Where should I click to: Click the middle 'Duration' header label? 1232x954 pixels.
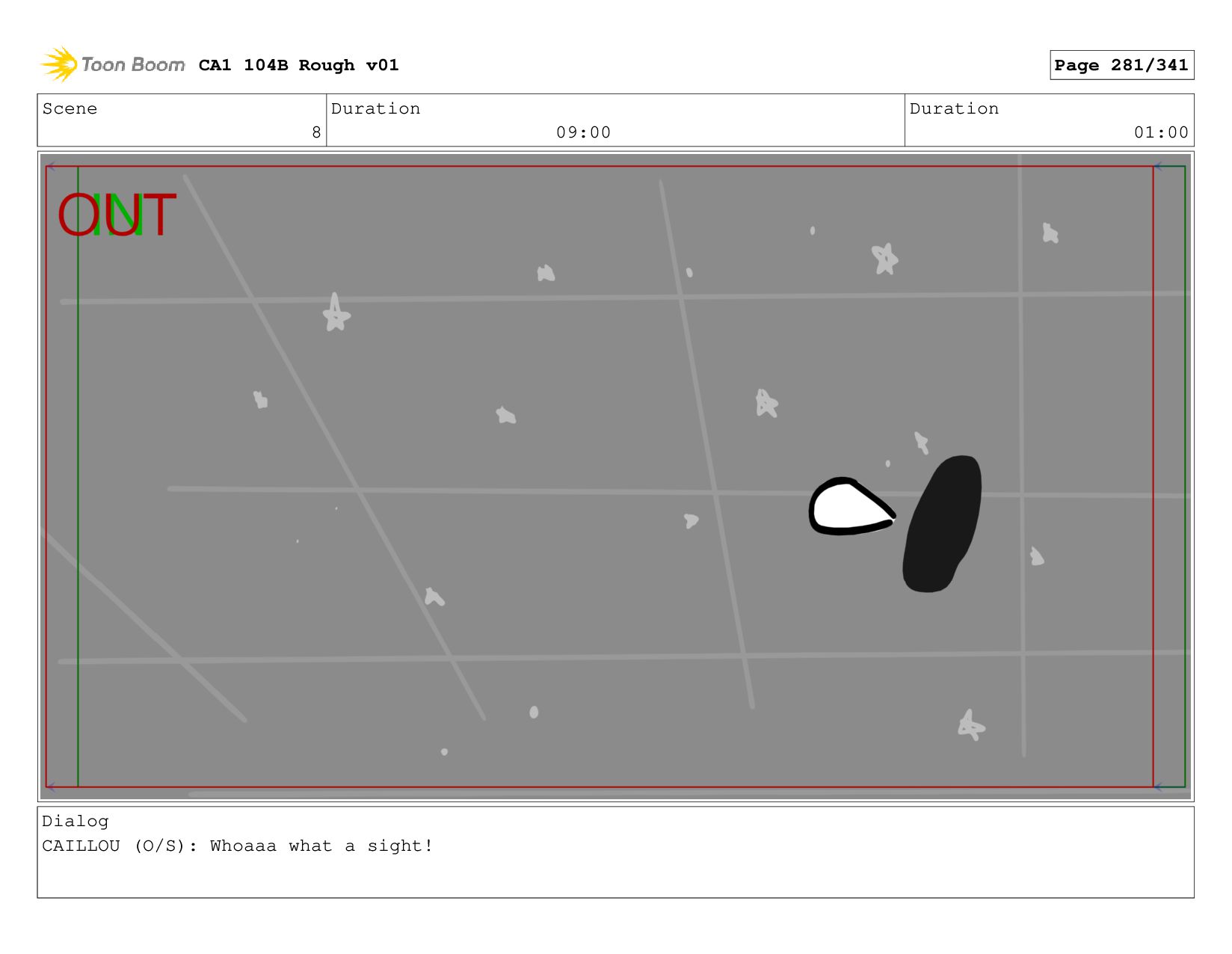(375, 108)
